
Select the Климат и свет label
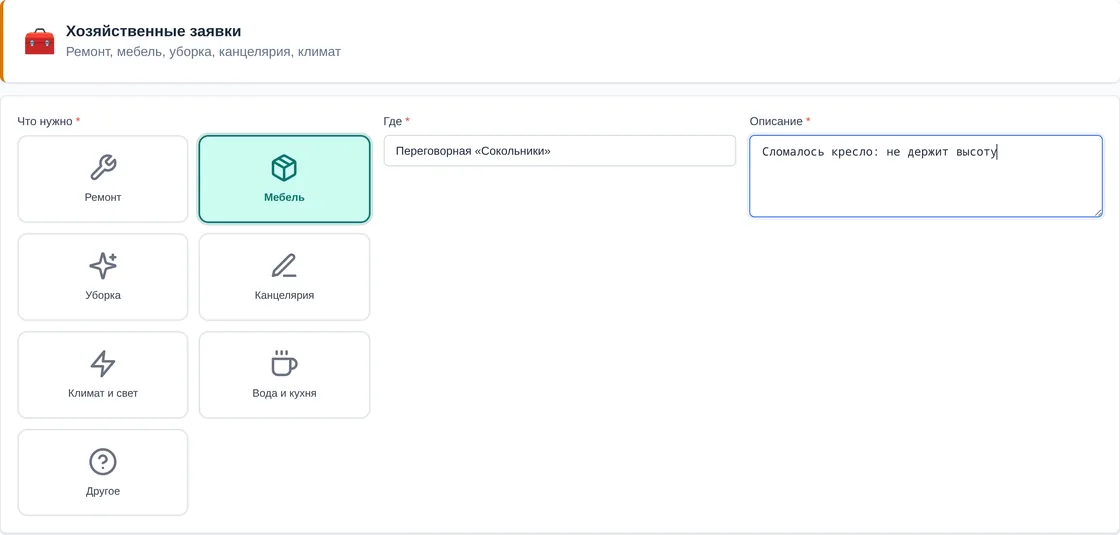click(x=103, y=393)
